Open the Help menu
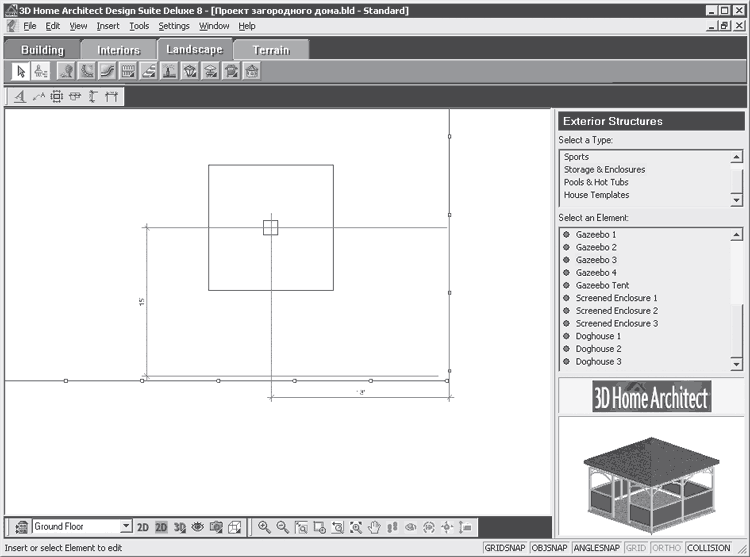 tap(247, 26)
